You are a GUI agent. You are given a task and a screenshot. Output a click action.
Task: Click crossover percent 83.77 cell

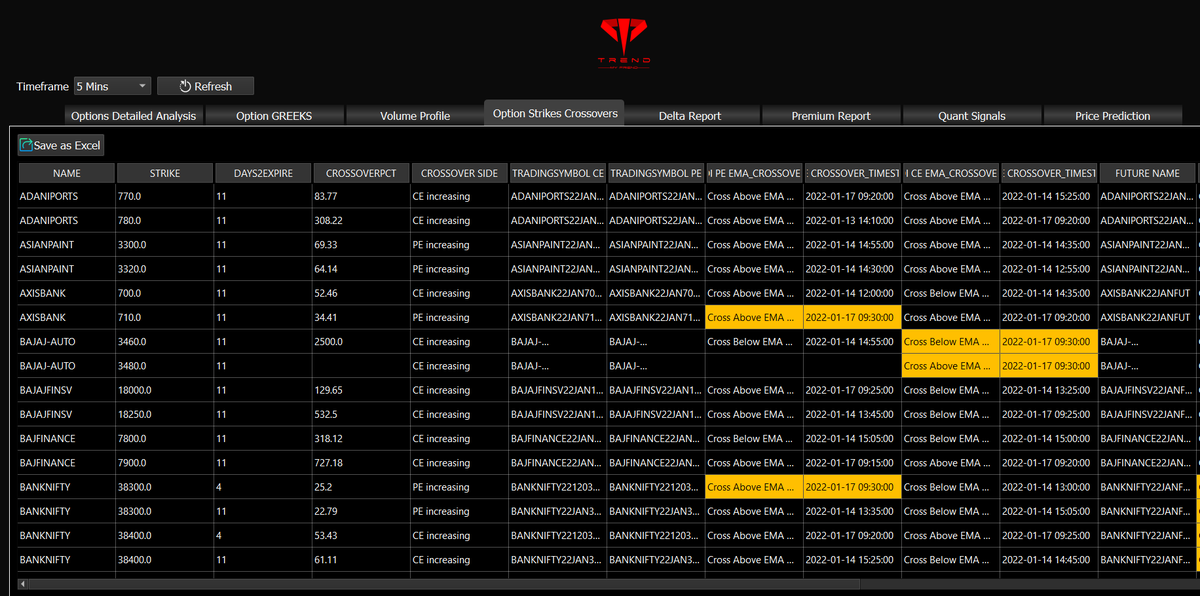361,196
